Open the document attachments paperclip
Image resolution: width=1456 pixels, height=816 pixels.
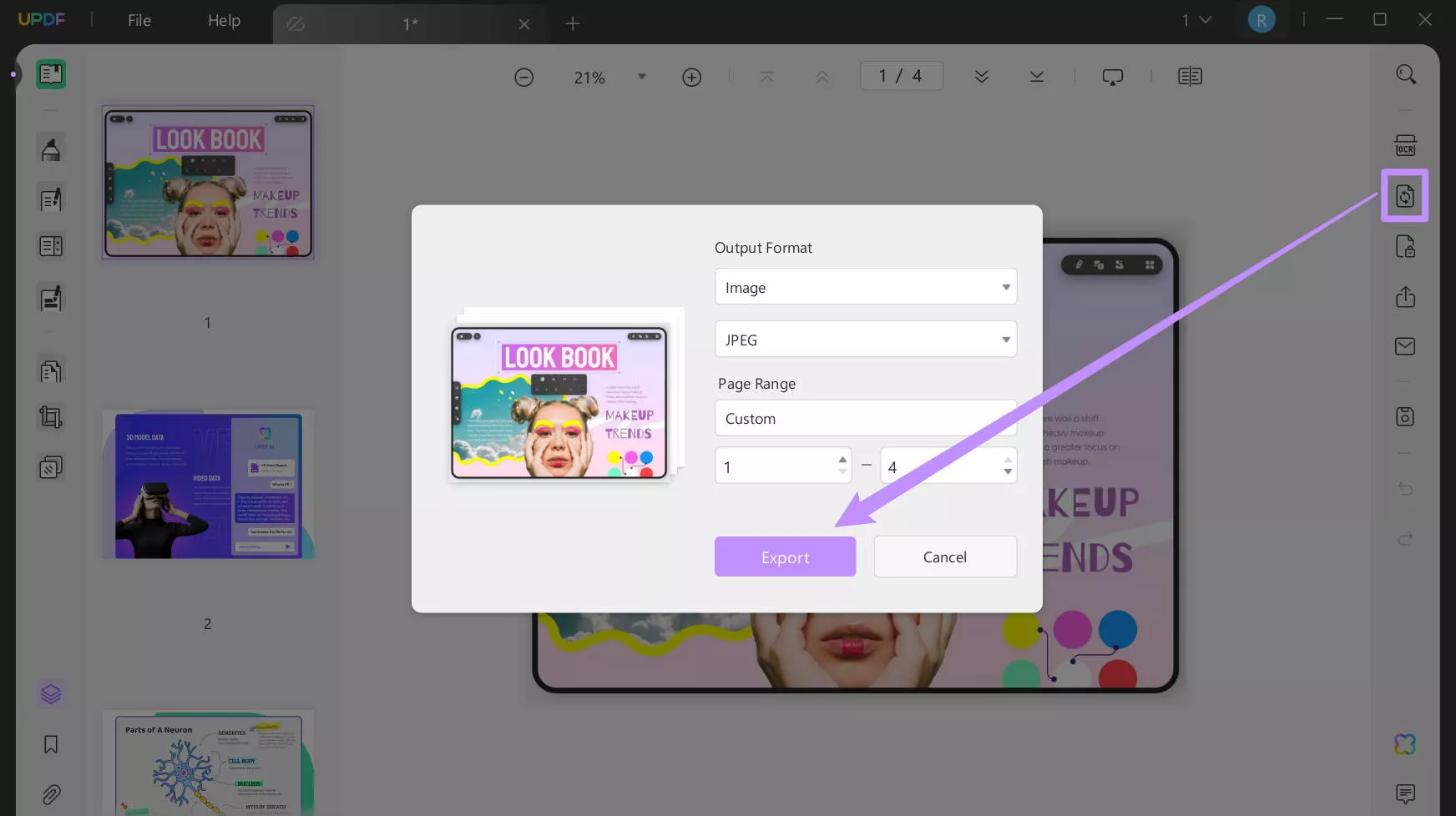(x=51, y=793)
